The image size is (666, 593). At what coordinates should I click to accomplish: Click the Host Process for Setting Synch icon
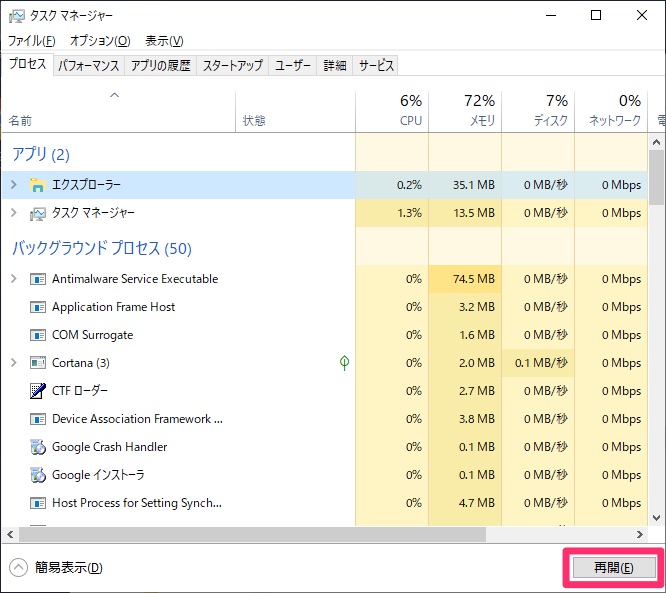point(38,503)
